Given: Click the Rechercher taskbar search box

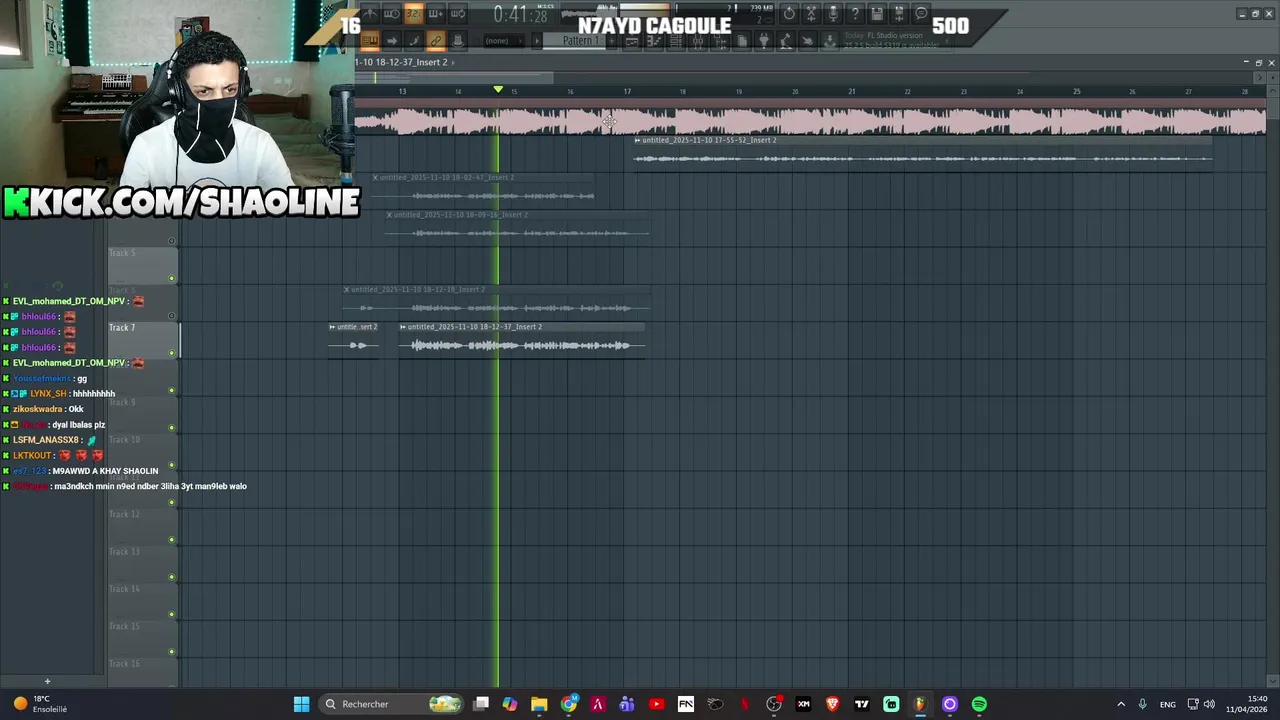Looking at the screenshot, I should pos(392,704).
